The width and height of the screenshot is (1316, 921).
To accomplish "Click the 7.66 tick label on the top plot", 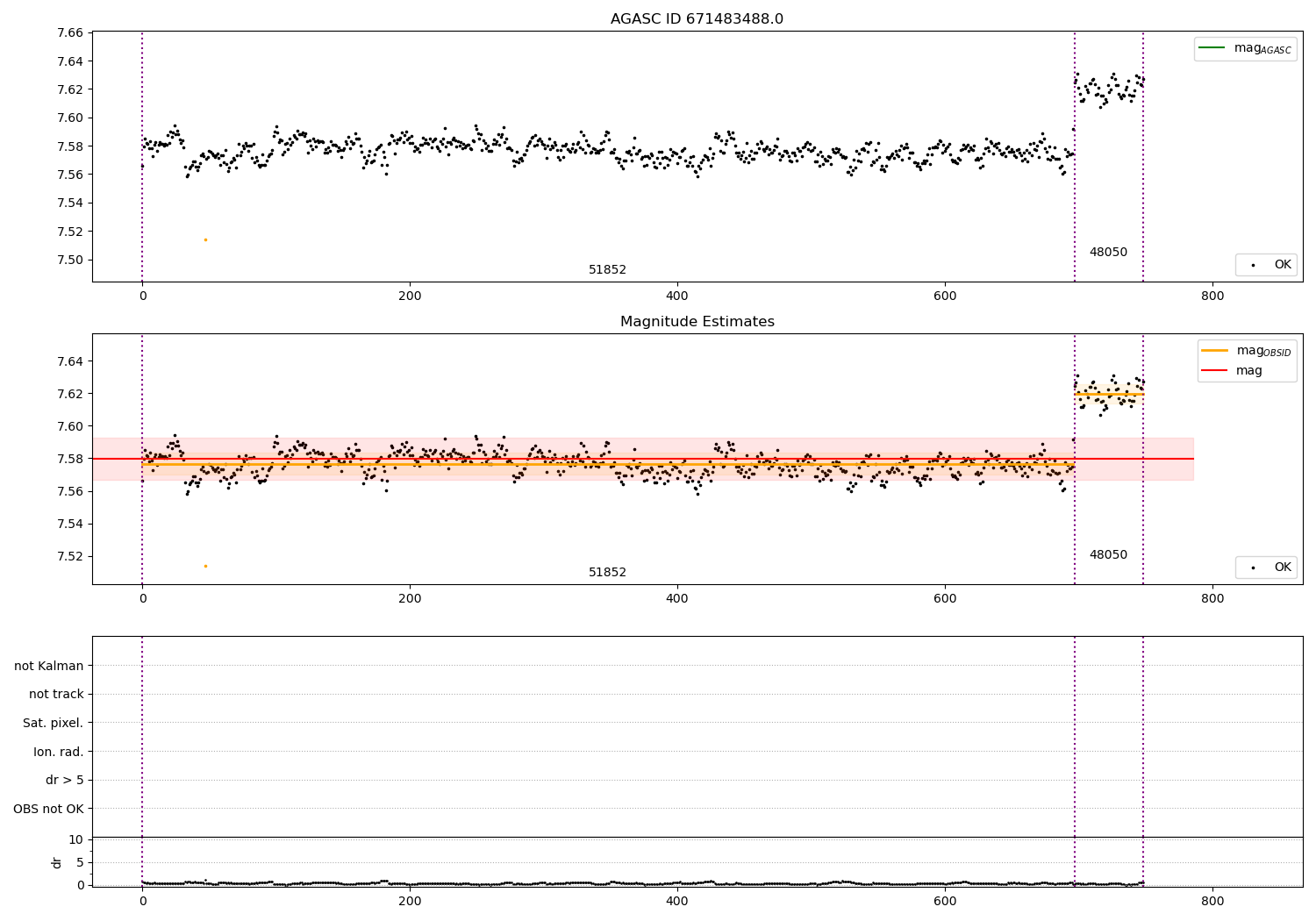I will (x=69, y=32).
